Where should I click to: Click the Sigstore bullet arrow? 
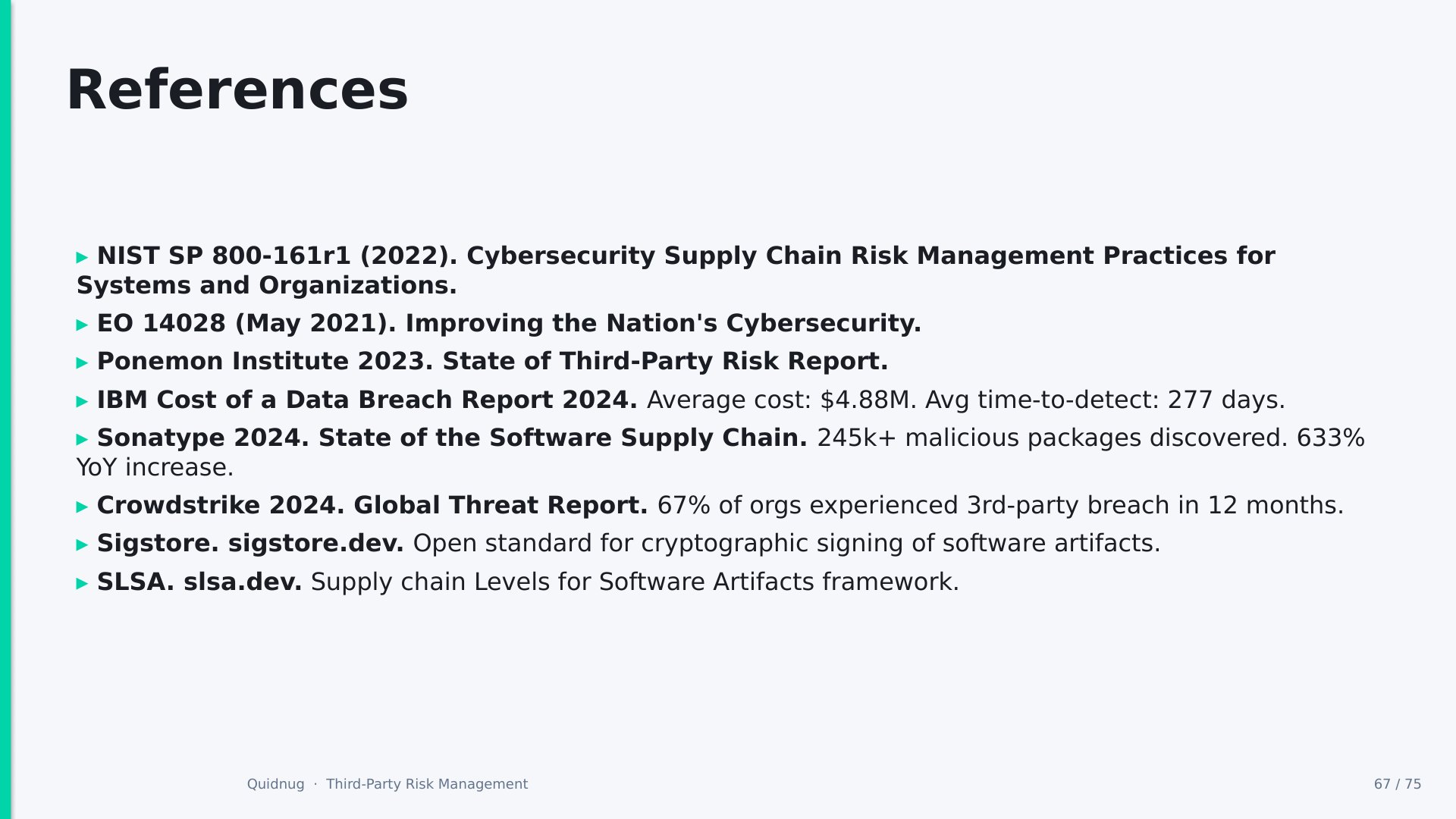tap(82, 545)
